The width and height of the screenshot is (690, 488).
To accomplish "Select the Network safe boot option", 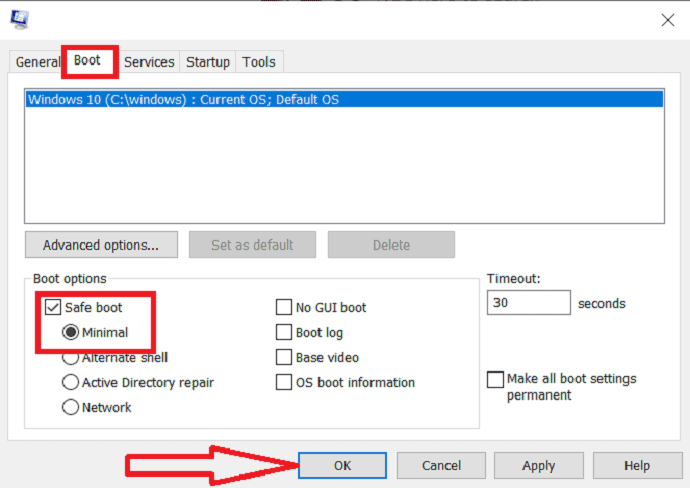I will click(71, 407).
